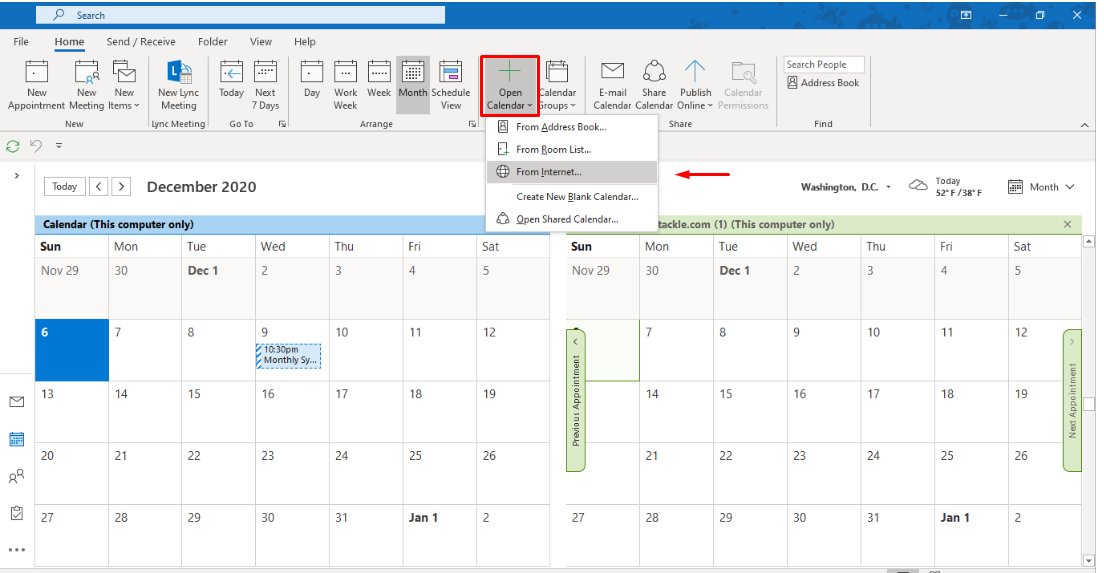Open the Open Calendar dropdown
Screen dimensions: 1104x573
pos(510,86)
